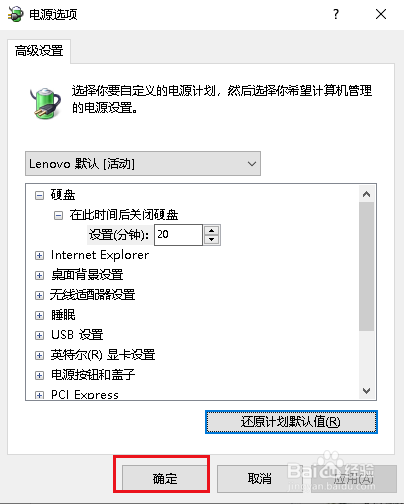Click the power options title bar icon
404x504 pixels.
(16, 14)
